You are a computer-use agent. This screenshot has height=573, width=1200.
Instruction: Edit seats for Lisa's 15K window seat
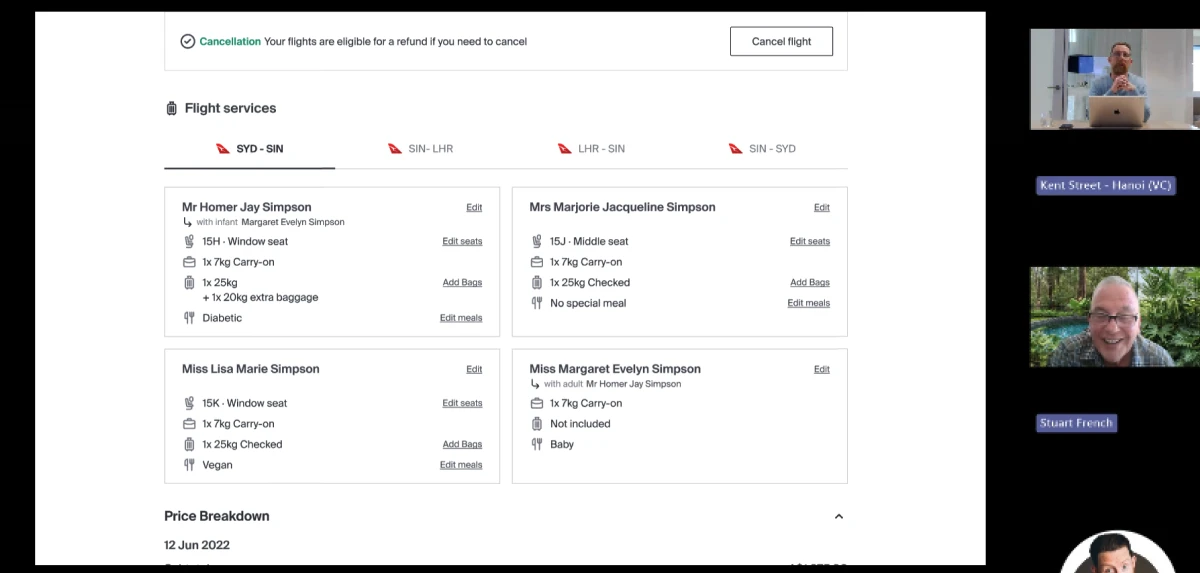(x=462, y=403)
